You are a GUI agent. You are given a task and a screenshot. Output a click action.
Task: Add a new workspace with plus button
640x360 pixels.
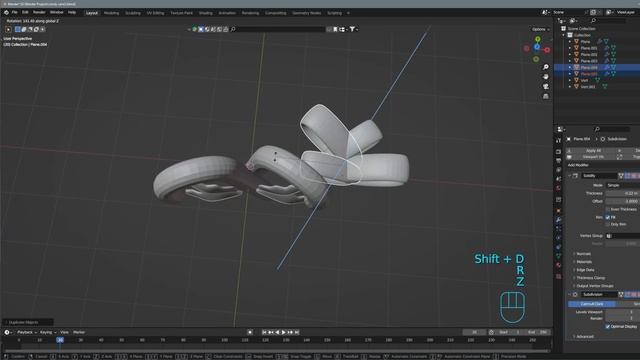point(348,13)
